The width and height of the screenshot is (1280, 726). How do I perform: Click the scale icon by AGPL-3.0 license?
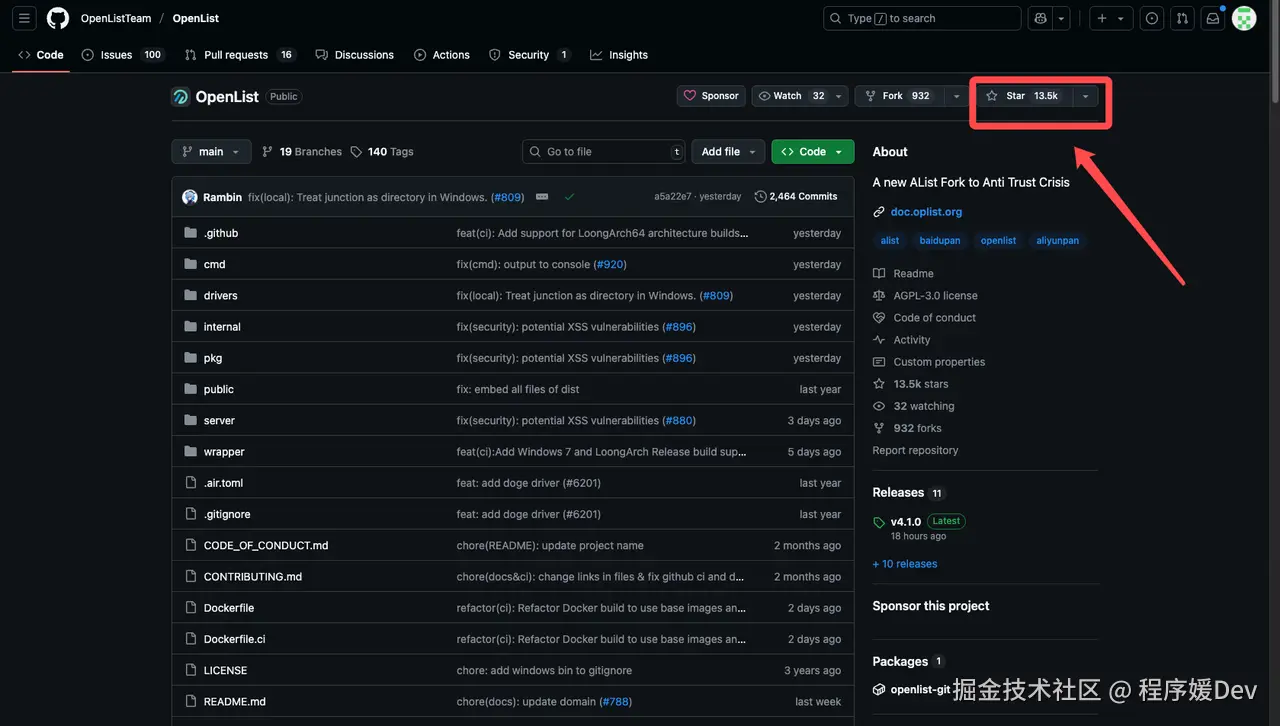point(879,296)
